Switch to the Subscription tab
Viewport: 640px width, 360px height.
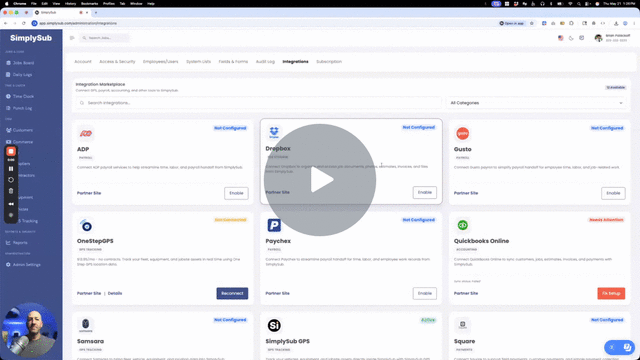point(329,62)
